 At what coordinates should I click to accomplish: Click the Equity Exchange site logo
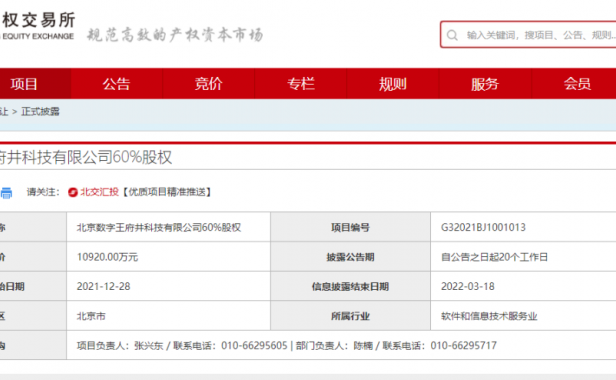coord(37,25)
